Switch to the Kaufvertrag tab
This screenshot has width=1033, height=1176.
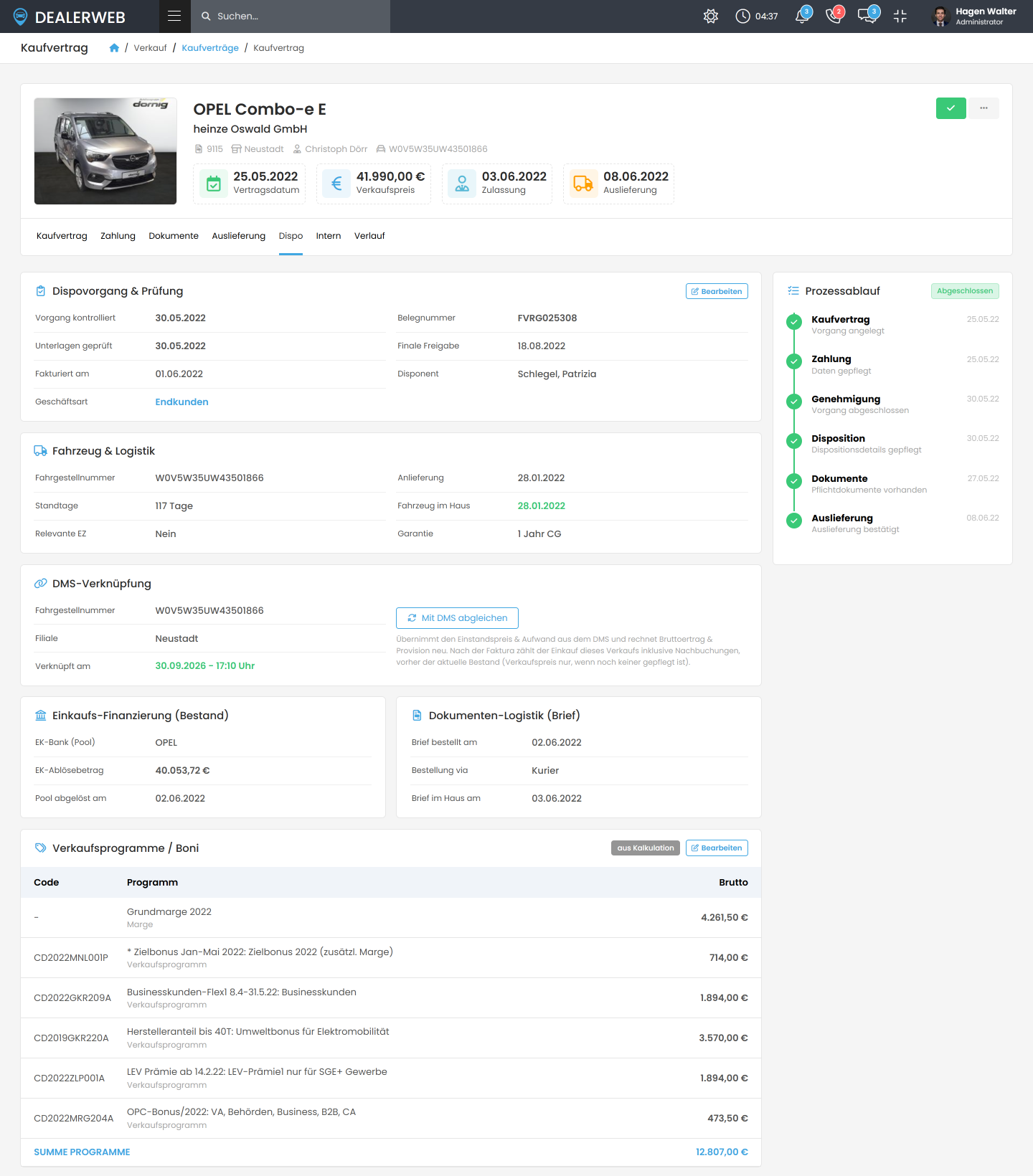[62, 236]
